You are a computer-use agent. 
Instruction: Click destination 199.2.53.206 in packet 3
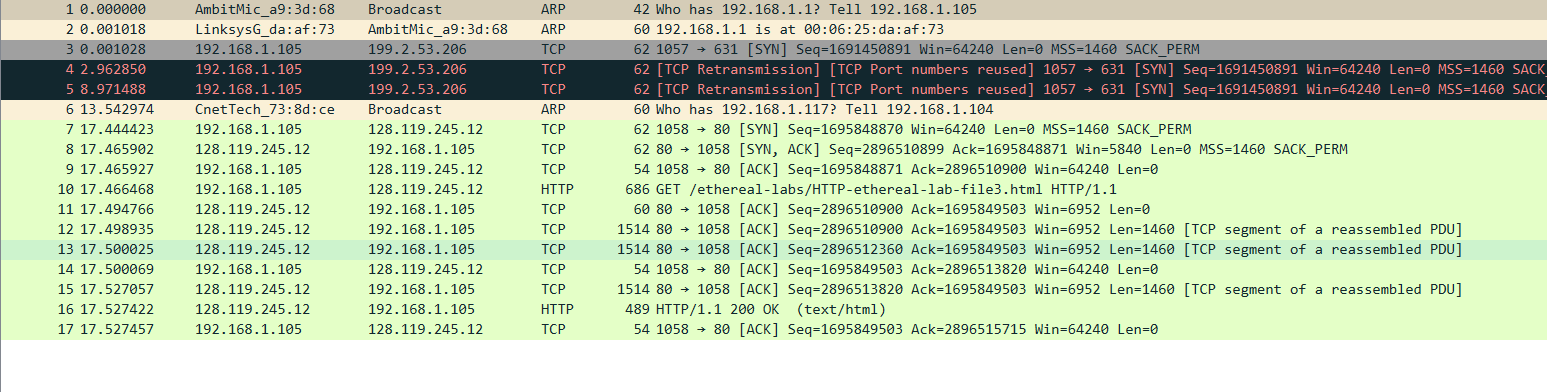point(417,50)
